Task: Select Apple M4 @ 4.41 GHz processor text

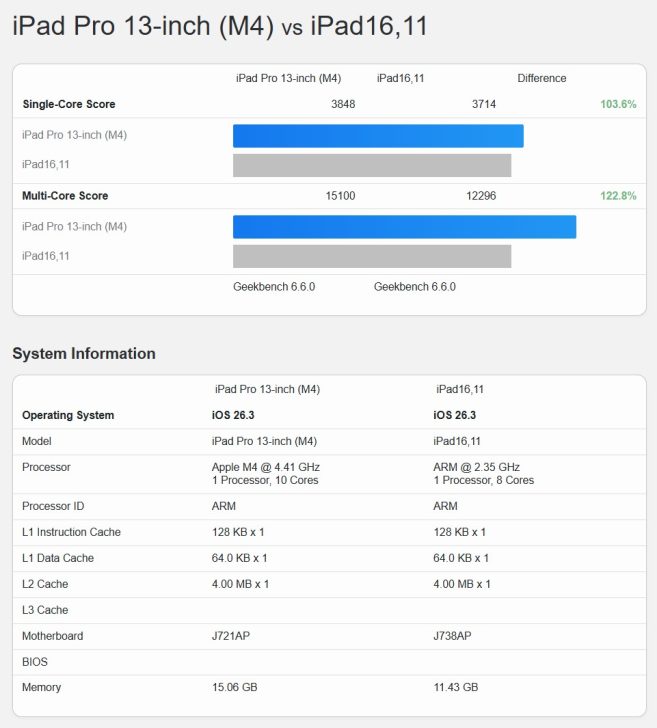Action: pyautogui.click(x=266, y=467)
